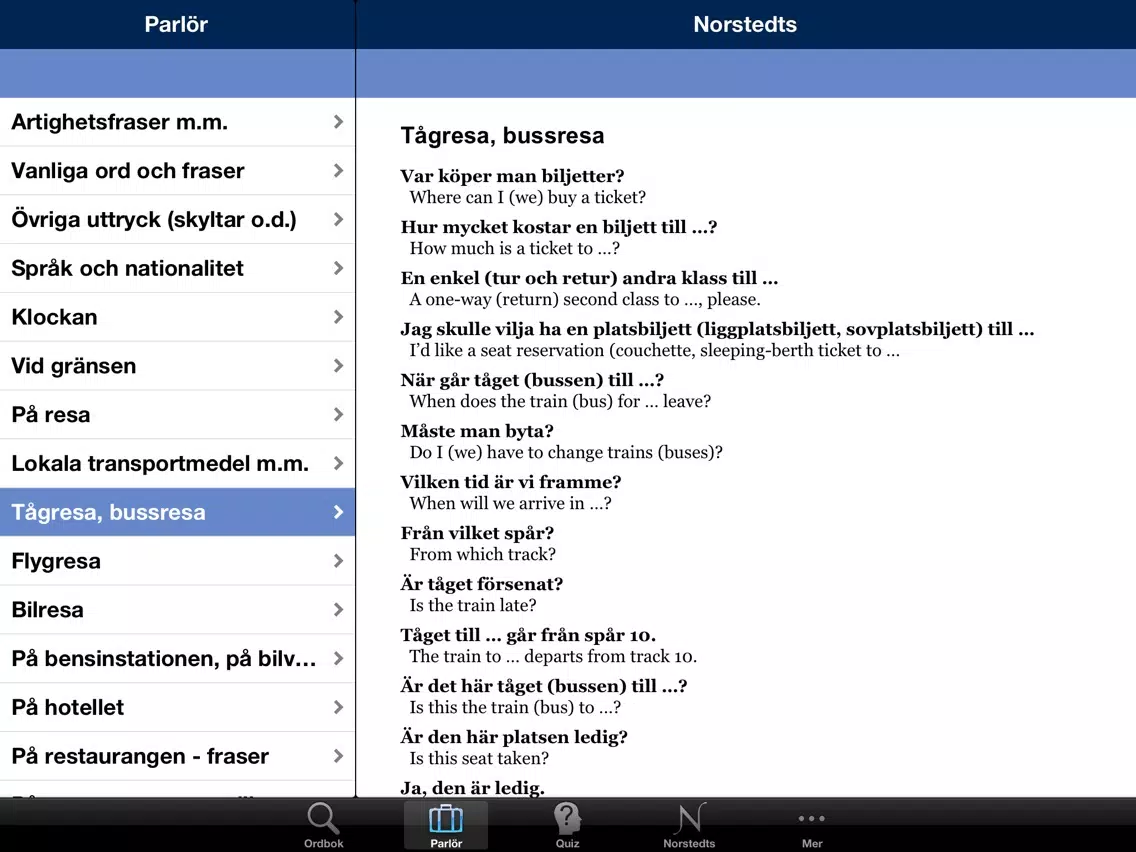This screenshot has width=1136, height=852.
Task: Open the Språk och nationalitet category
Action: coord(178,268)
